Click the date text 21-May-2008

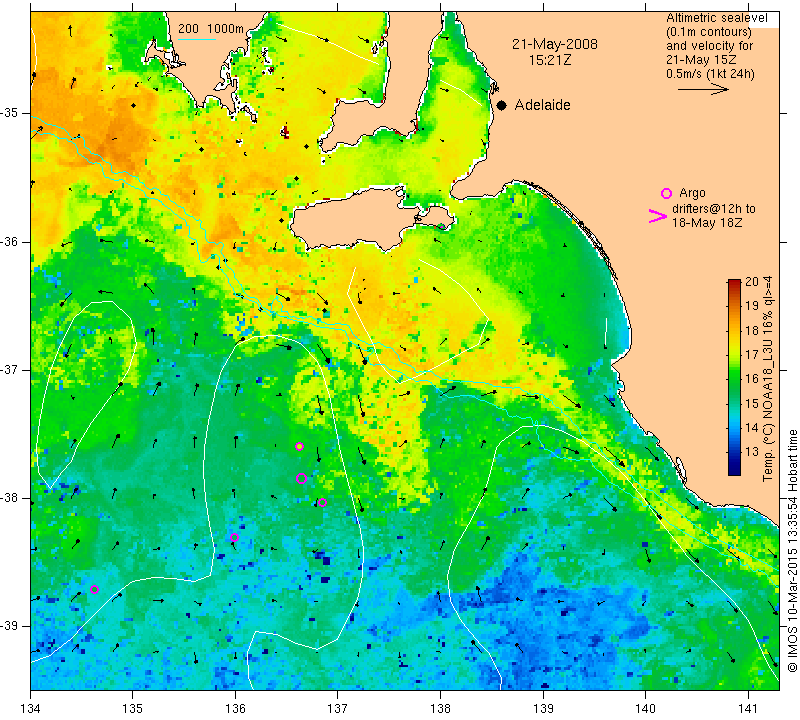pos(555,44)
